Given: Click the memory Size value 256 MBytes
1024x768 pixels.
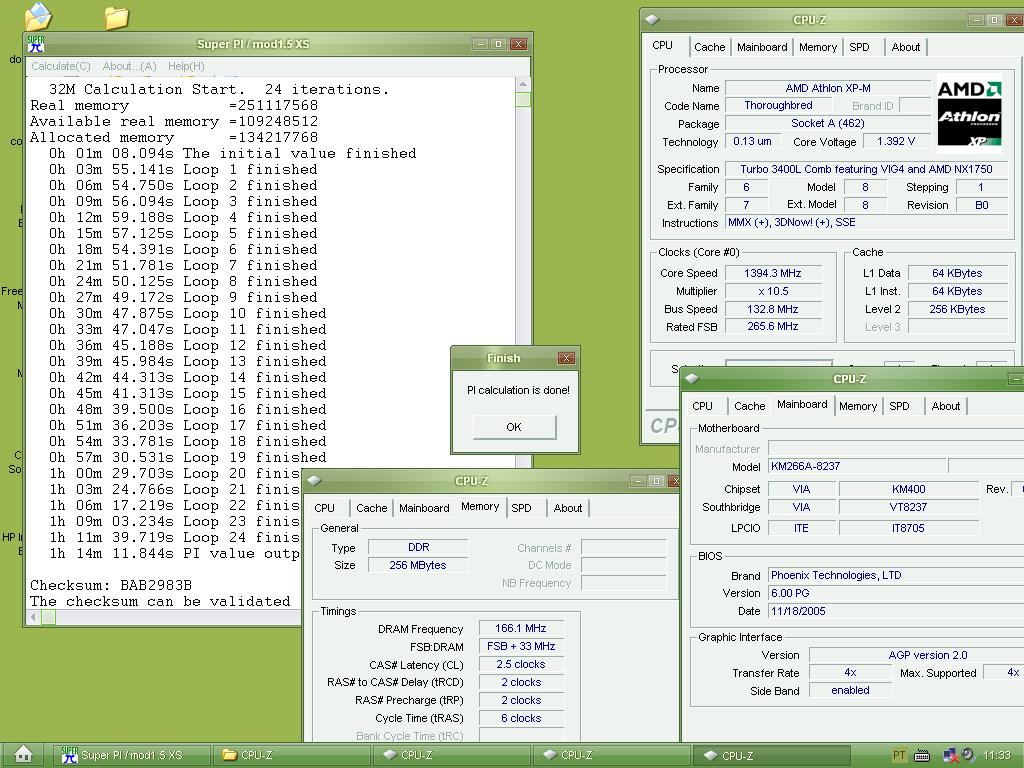Looking at the screenshot, I should click(418, 565).
